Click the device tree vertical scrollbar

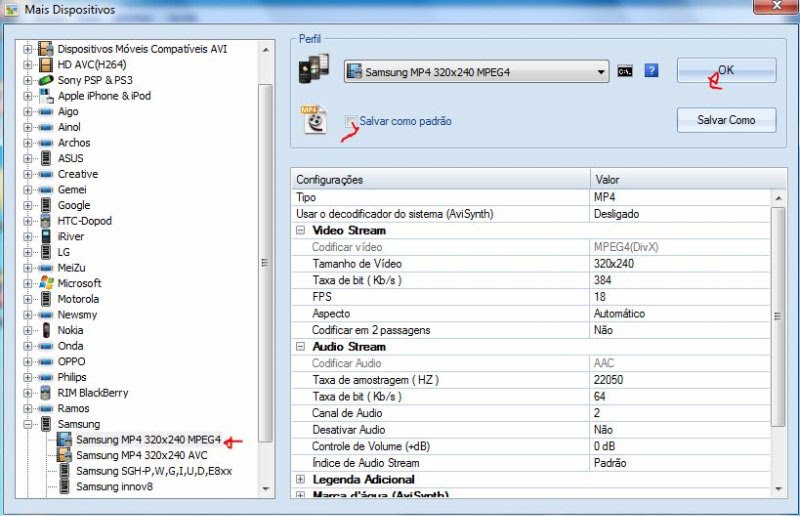click(x=265, y=262)
